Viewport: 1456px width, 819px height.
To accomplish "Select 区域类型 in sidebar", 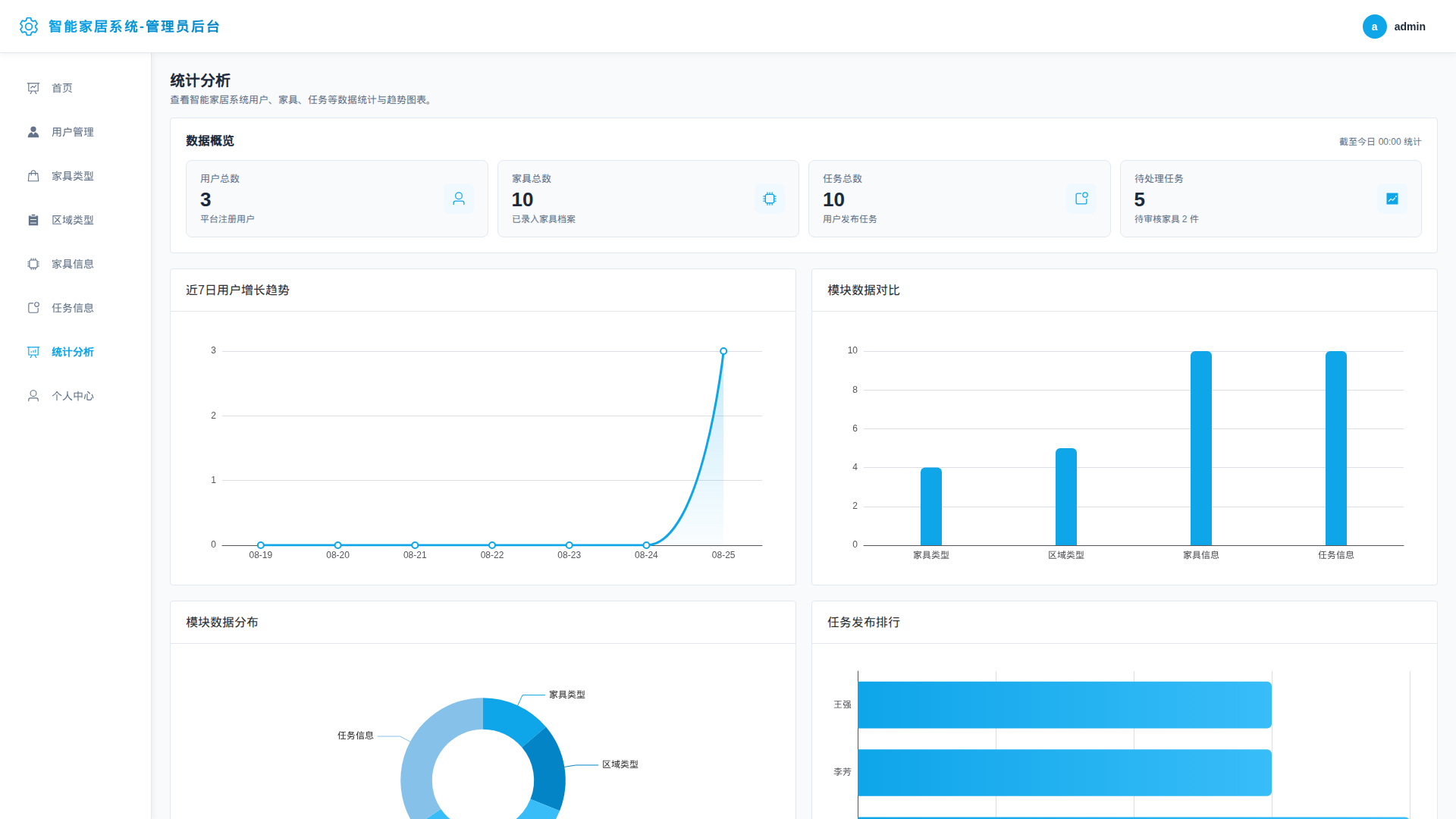I will pos(76,220).
